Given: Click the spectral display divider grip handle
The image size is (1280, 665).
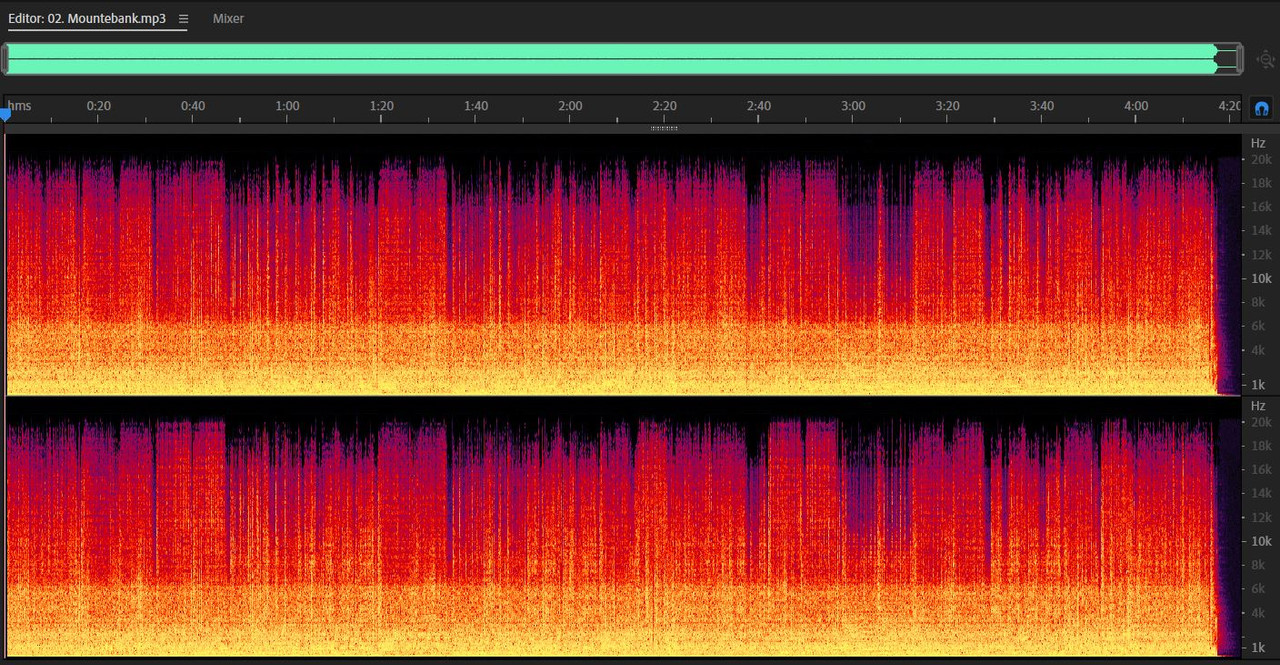Looking at the screenshot, I should tap(664, 128).
